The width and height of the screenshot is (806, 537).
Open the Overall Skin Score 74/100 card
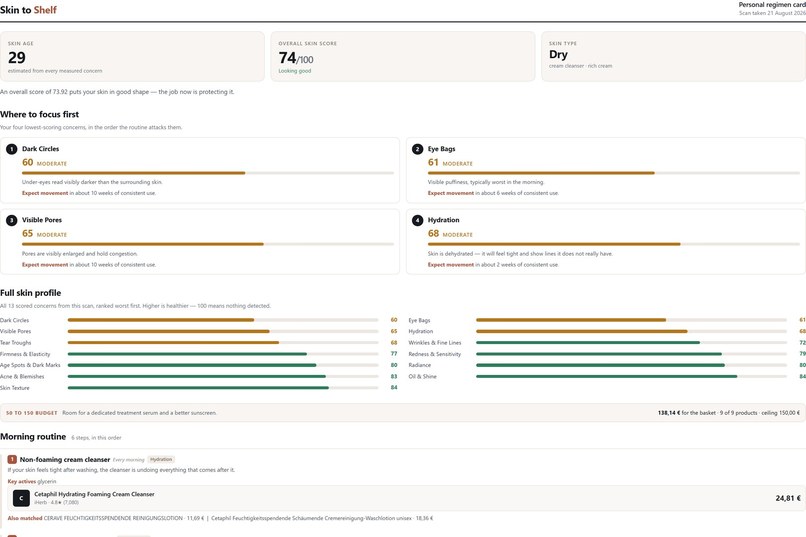pos(402,57)
